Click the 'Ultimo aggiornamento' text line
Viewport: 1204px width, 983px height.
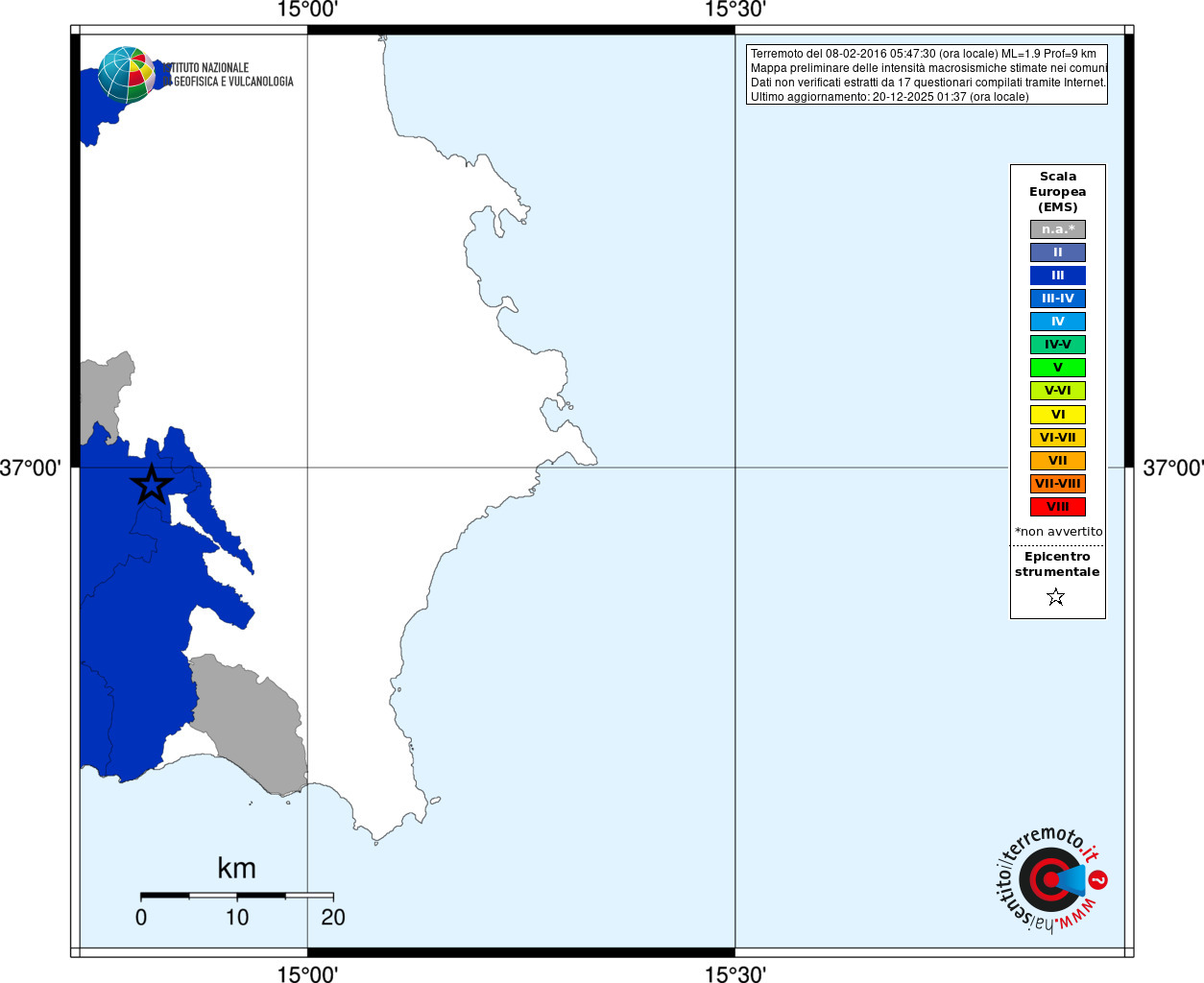click(x=889, y=97)
